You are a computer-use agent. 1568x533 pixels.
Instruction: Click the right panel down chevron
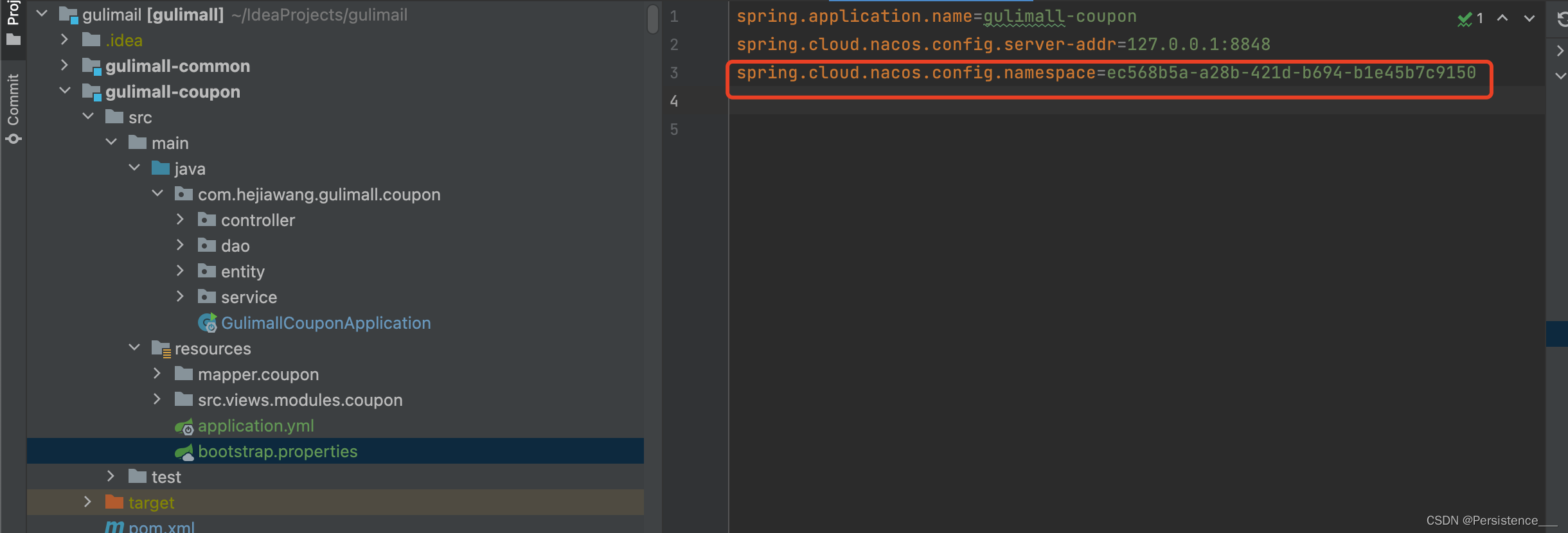1560,76
